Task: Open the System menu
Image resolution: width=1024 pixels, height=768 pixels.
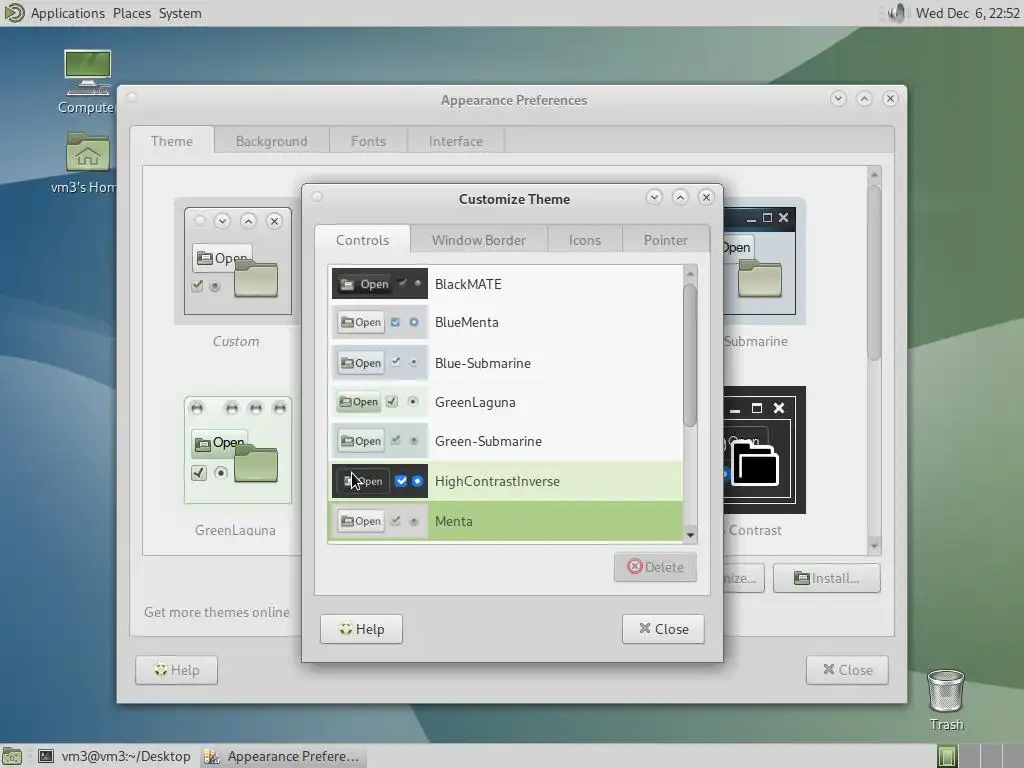Action: tap(180, 13)
